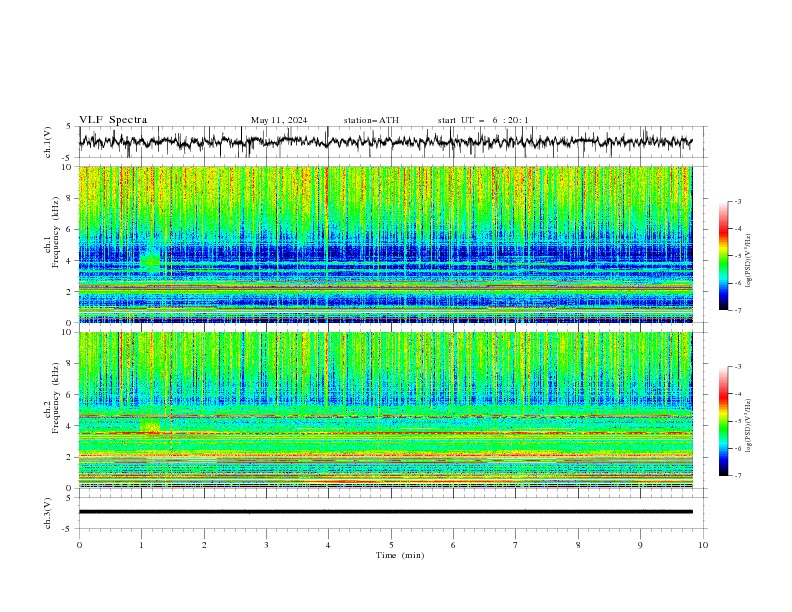Click the "-5" label on ch.1 color bar
Image resolution: width=792 pixels, height=612 pixels.
click(738, 256)
